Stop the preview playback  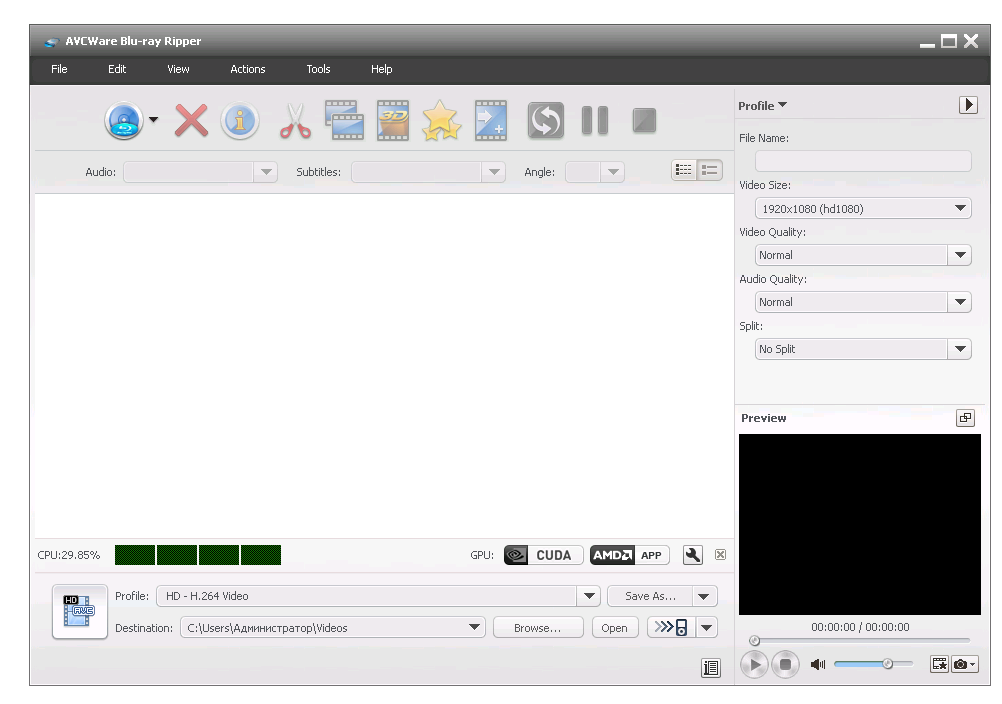785,664
